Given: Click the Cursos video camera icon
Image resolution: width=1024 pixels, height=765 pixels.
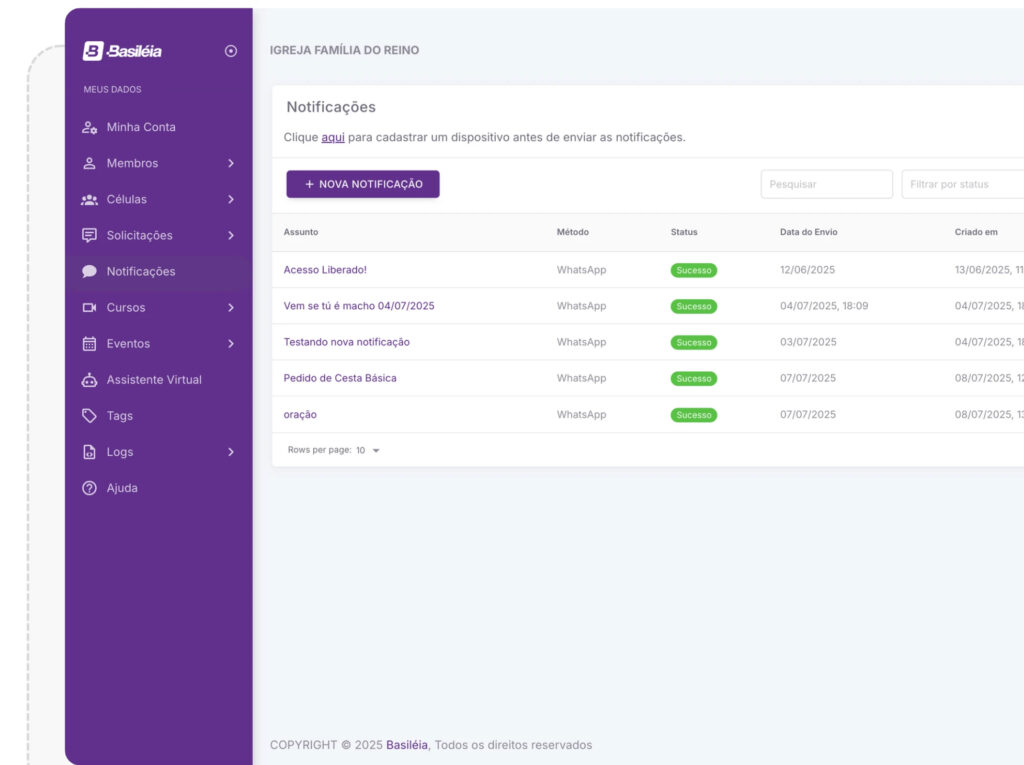Looking at the screenshot, I should coord(89,308).
